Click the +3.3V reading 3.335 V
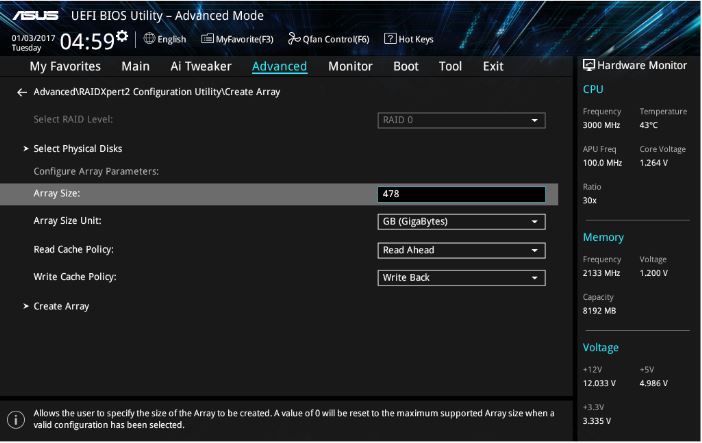This screenshot has width=702, height=443. [x=597, y=421]
